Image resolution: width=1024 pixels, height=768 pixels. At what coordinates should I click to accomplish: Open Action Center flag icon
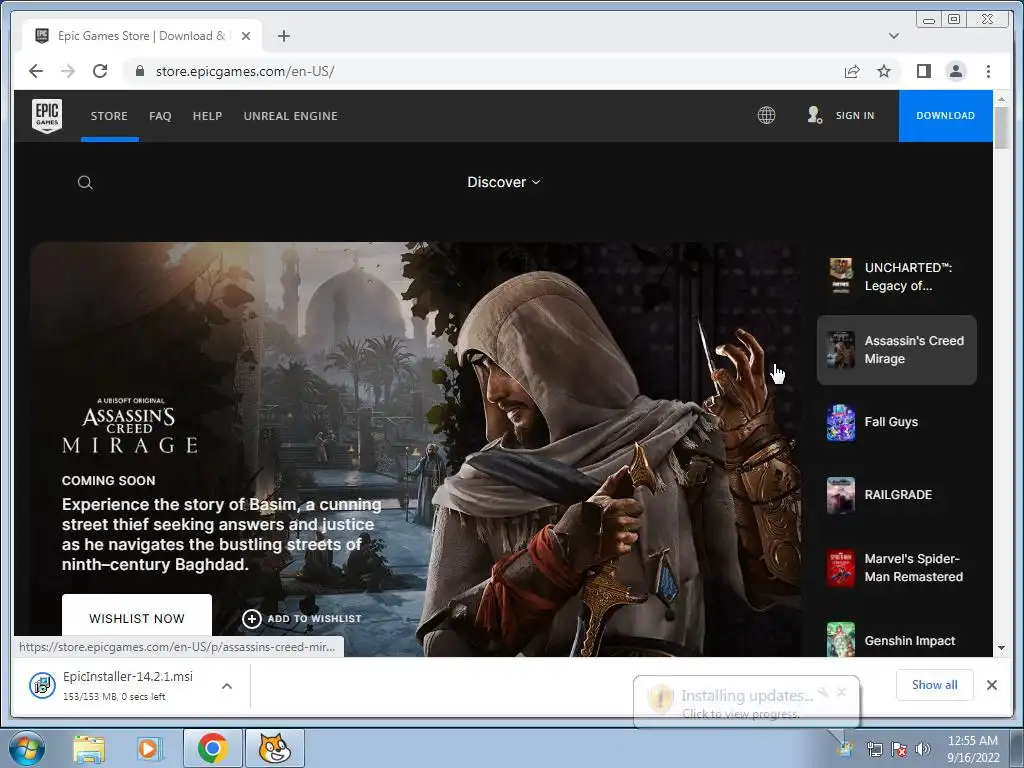(x=899, y=748)
